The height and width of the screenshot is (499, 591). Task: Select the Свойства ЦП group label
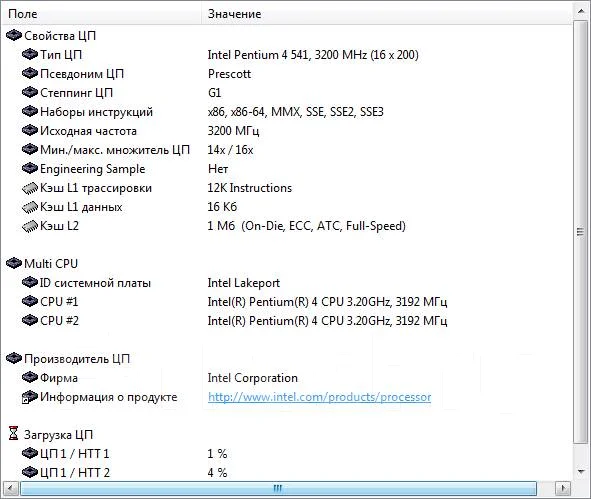tap(60, 36)
